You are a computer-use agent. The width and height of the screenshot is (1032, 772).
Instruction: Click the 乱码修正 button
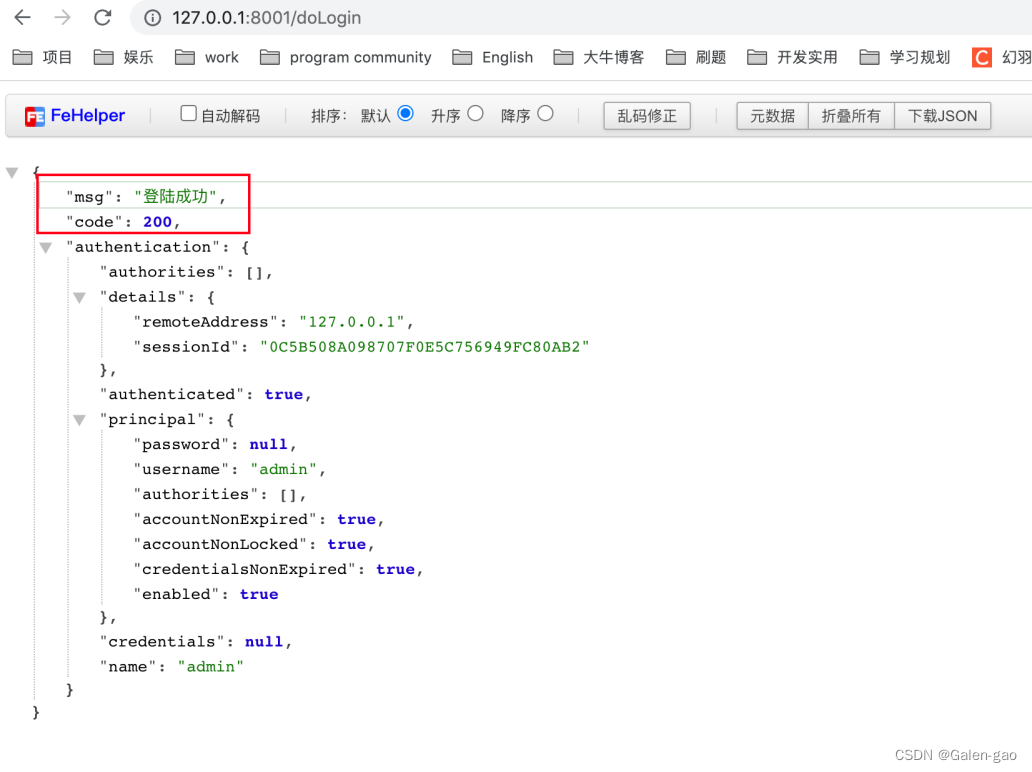click(x=646, y=115)
